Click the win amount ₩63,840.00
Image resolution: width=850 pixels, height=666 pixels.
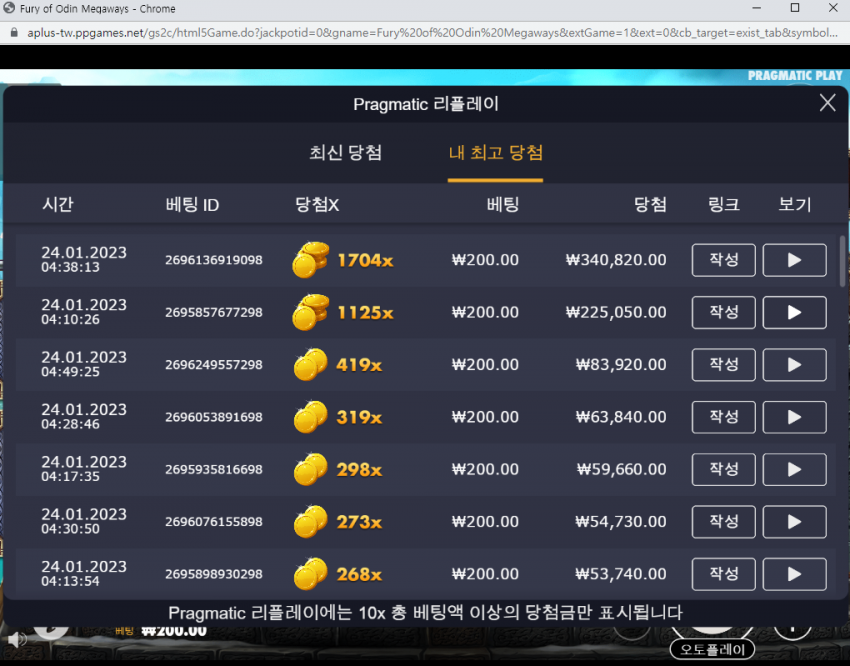[621, 417]
